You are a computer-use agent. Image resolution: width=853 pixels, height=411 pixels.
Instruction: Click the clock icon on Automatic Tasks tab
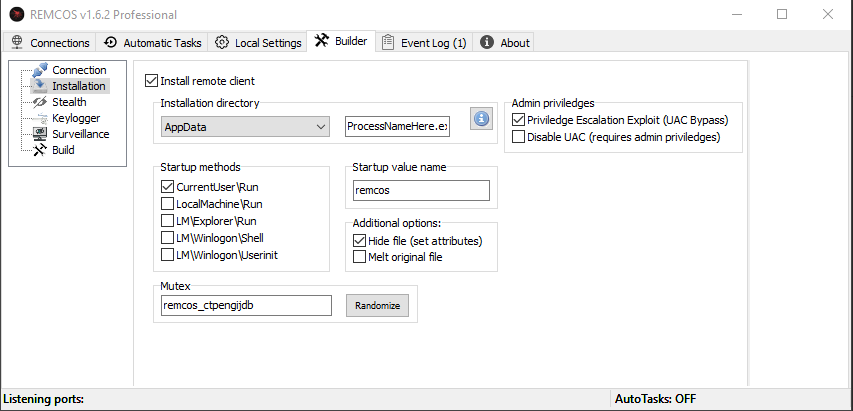110,42
